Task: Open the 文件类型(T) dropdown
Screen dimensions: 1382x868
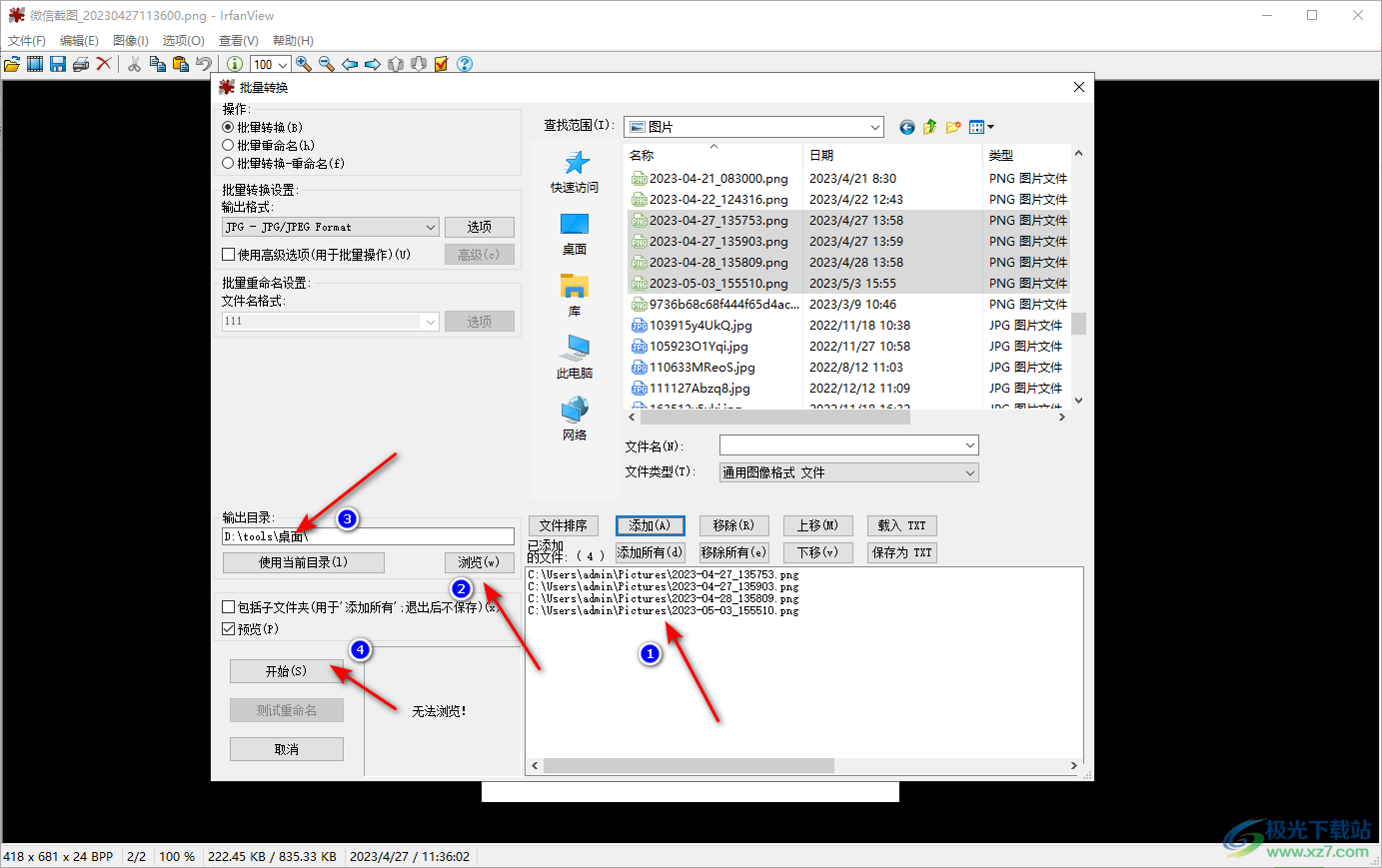Action: 849,472
